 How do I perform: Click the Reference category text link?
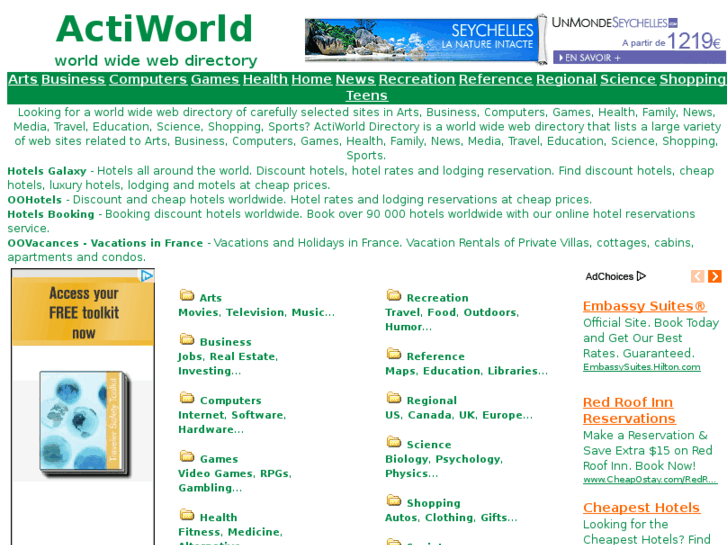(435, 356)
